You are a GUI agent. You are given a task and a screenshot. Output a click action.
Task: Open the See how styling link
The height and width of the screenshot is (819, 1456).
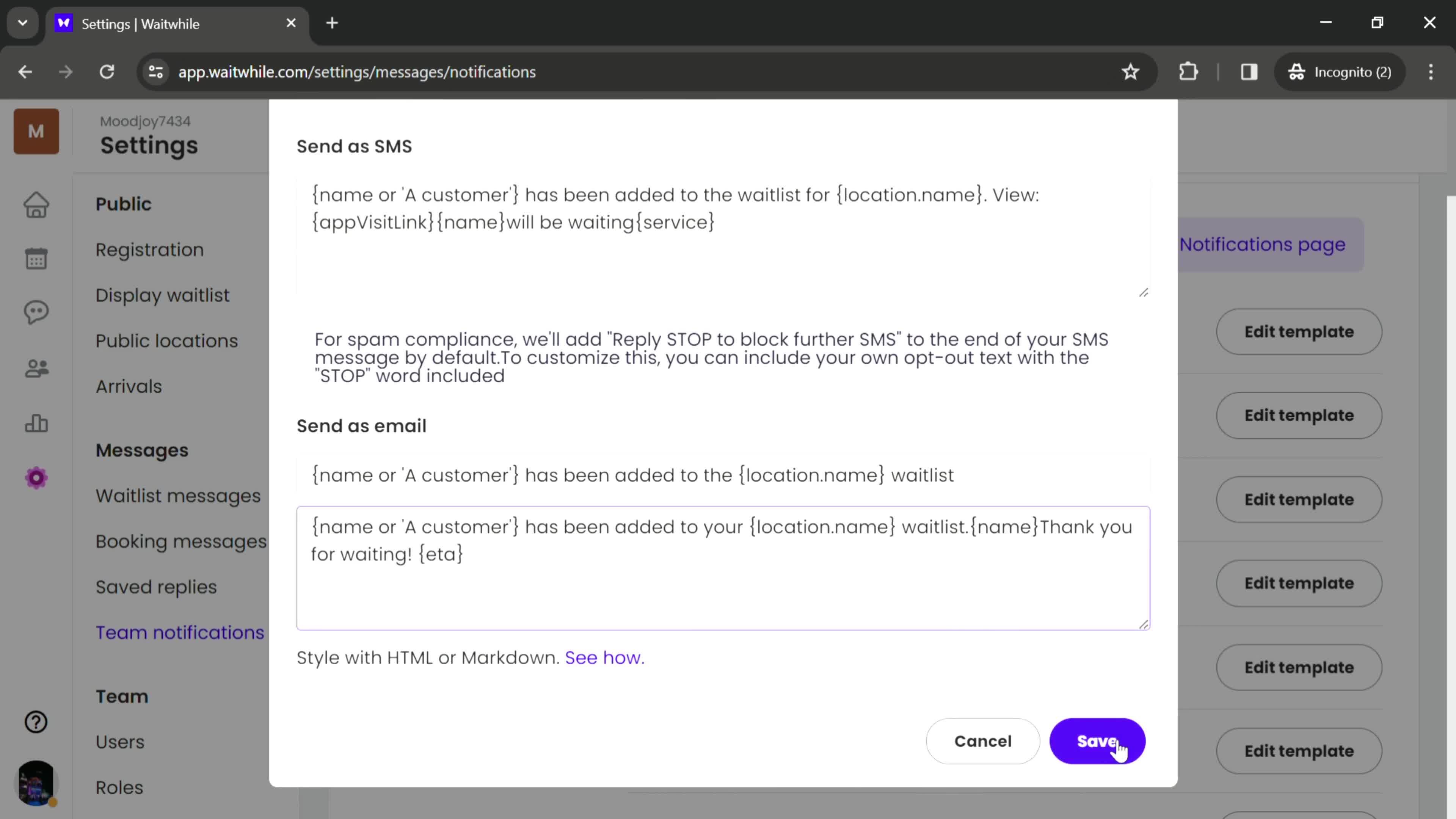pos(604,657)
